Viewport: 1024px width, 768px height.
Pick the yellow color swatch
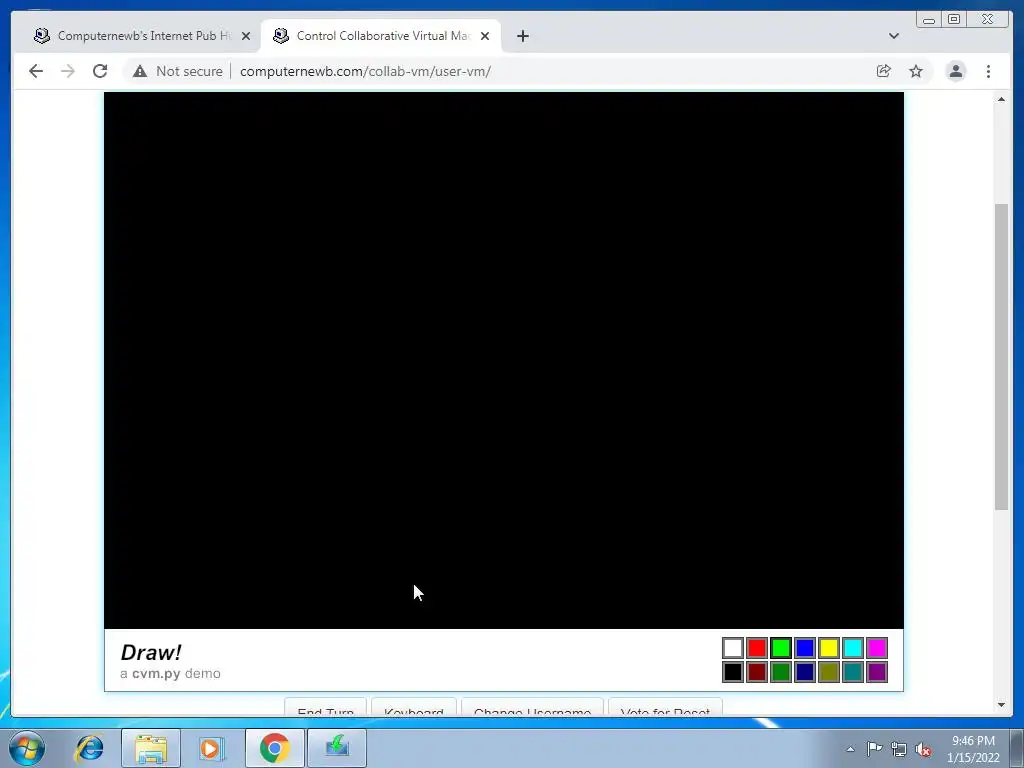[x=829, y=648]
